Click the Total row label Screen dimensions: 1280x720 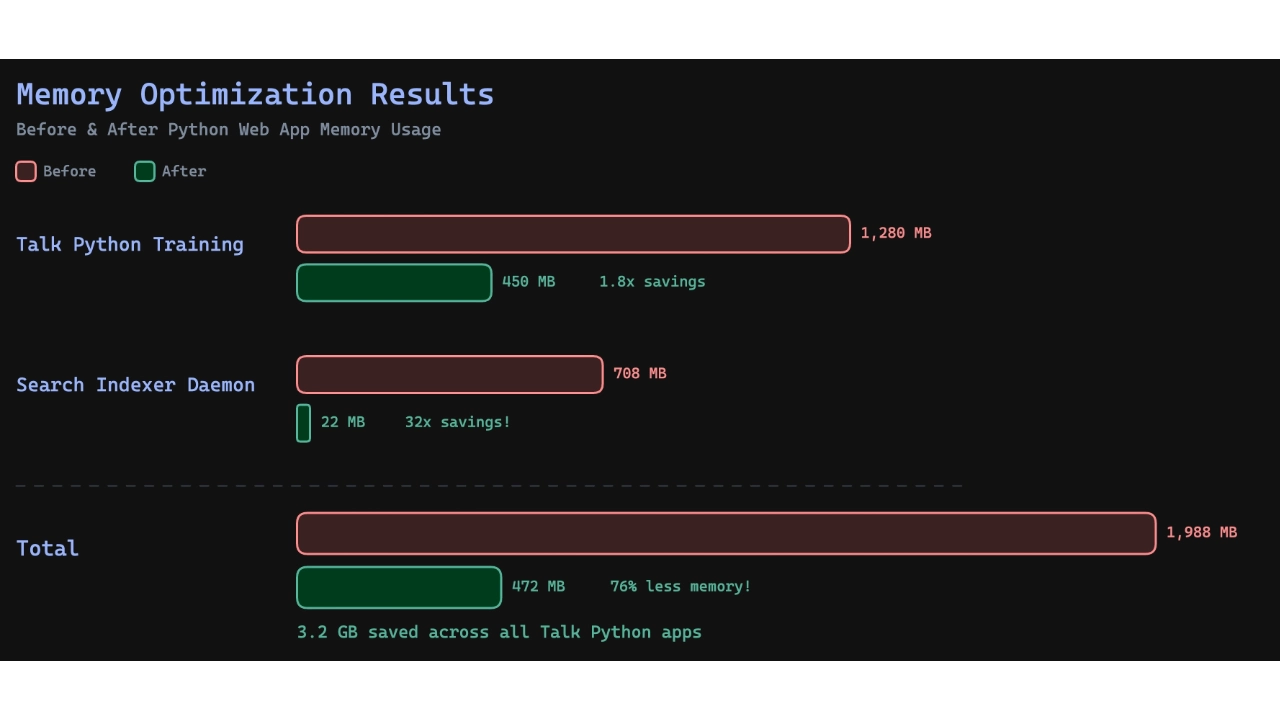coord(47,548)
